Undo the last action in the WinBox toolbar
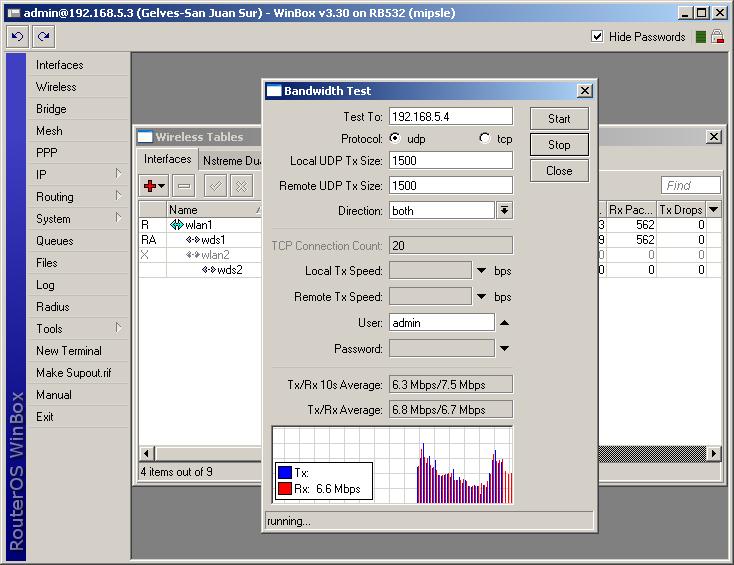The image size is (734, 565). [x=18, y=37]
